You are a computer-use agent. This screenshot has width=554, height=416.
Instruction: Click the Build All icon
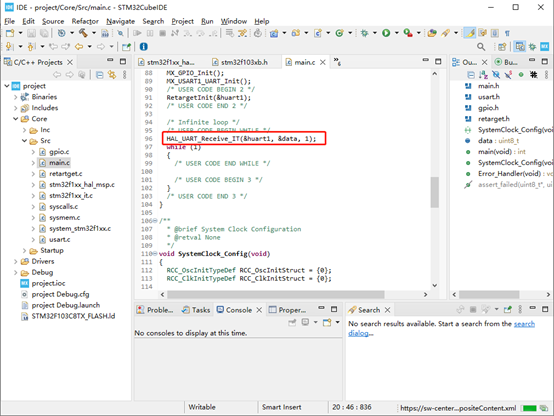coord(105,33)
